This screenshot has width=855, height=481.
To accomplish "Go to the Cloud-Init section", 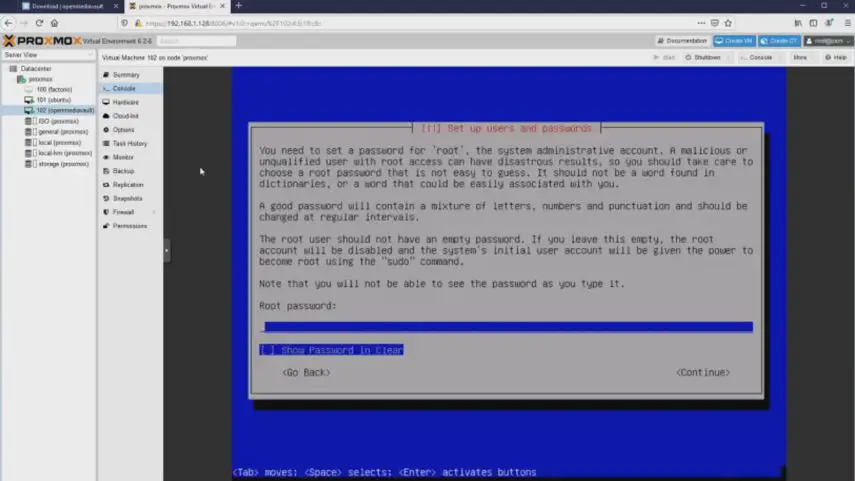I will pos(125,116).
